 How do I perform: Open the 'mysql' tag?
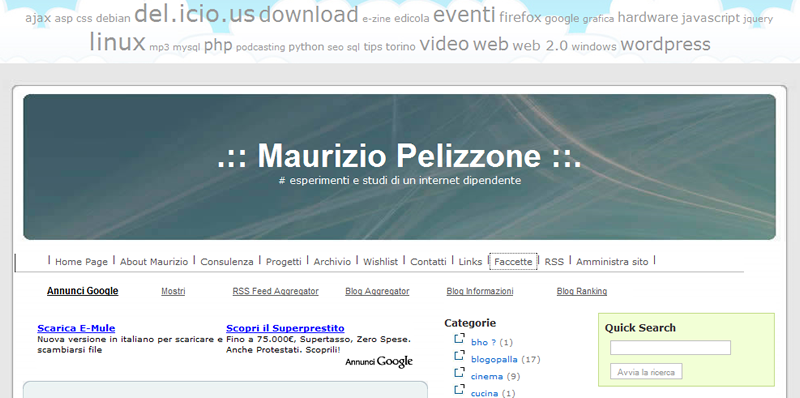(x=186, y=47)
